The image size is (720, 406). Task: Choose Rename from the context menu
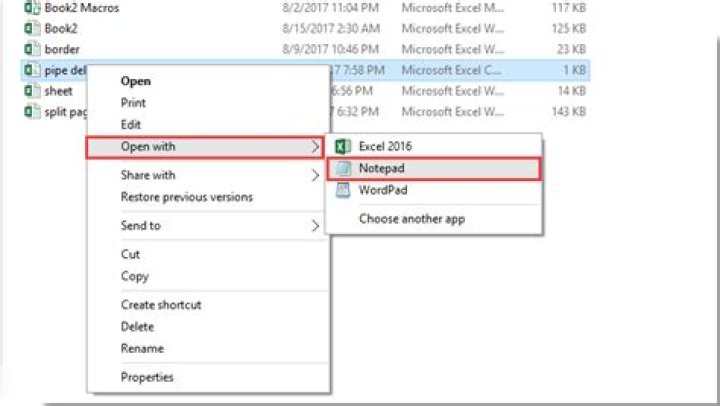click(142, 349)
